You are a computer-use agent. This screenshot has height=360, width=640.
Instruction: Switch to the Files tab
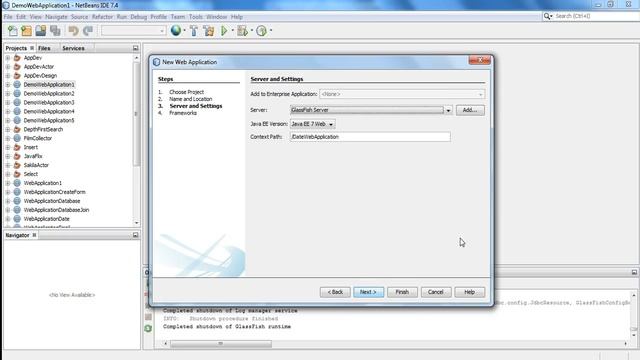[44, 48]
